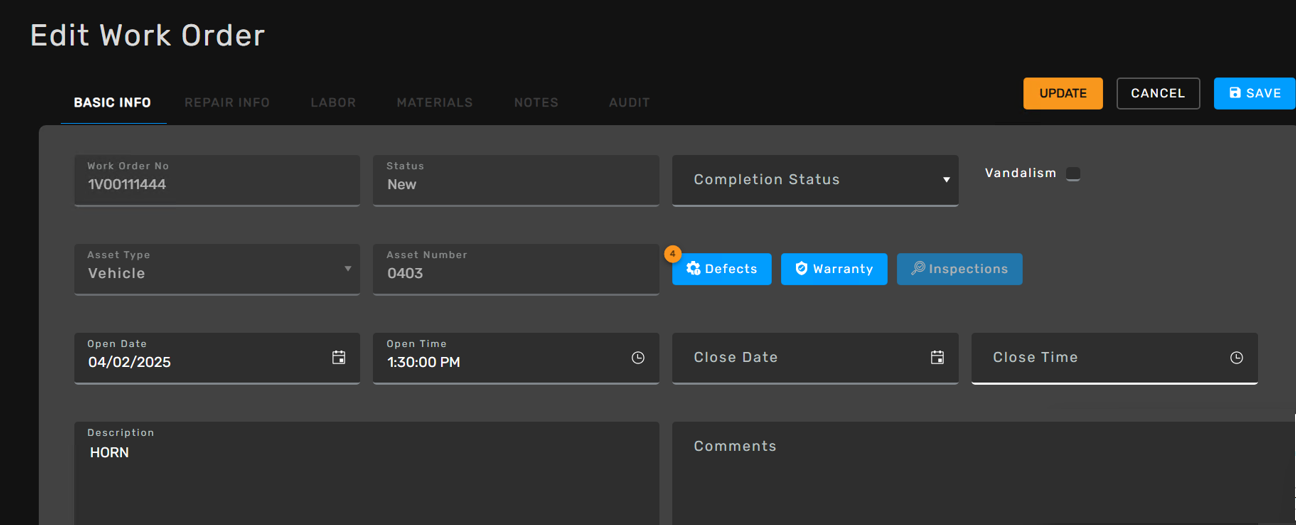Click the Close Time clock icon
The width and height of the screenshot is (1296, 525).
point(1237,358)
